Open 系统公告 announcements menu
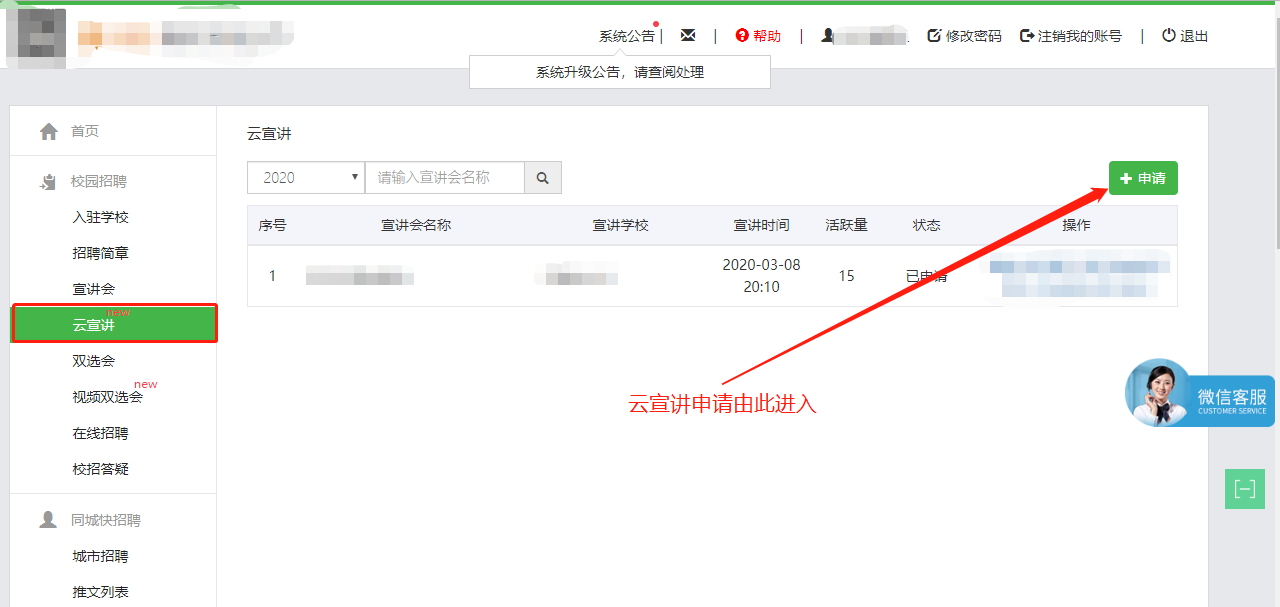Viewport: 1280px width, 607px height. [x=626, y=36]
